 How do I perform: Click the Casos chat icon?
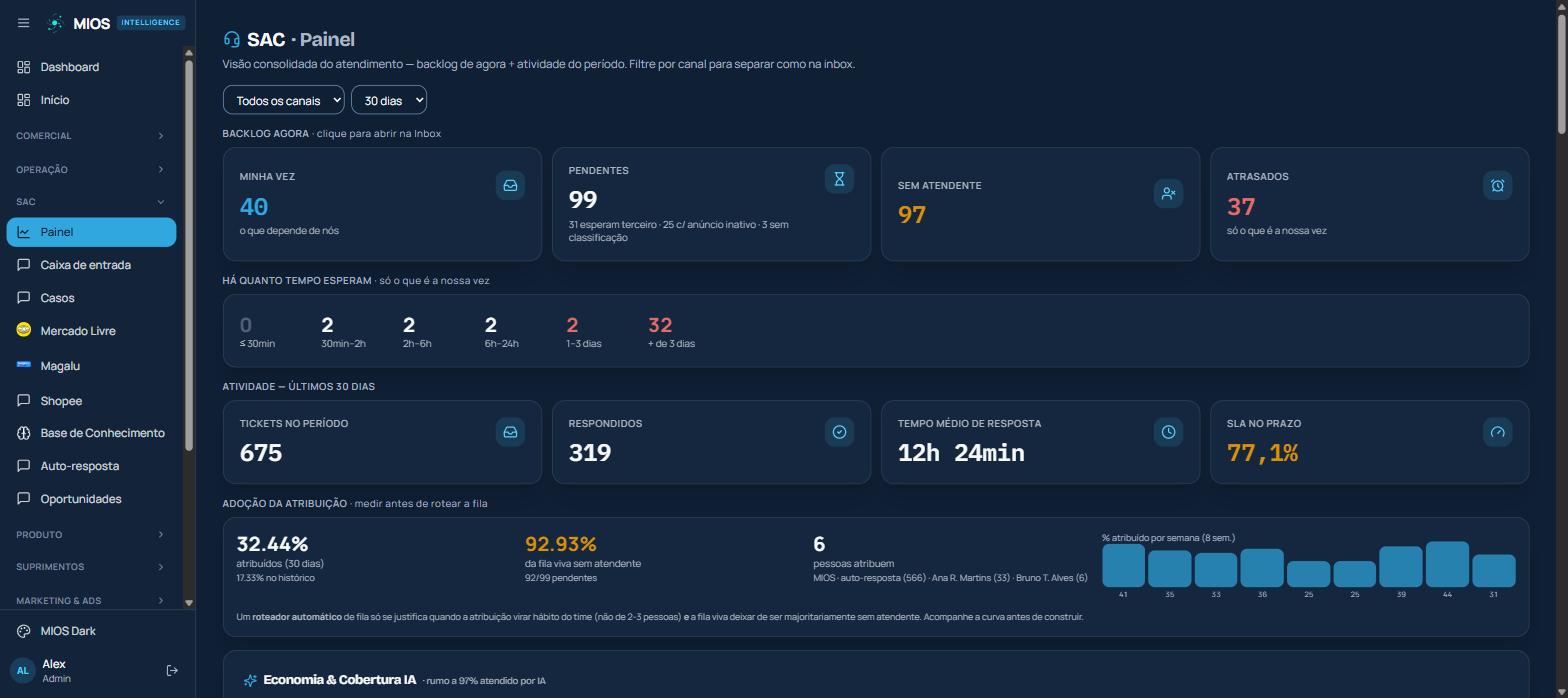(x=24, y=298)
